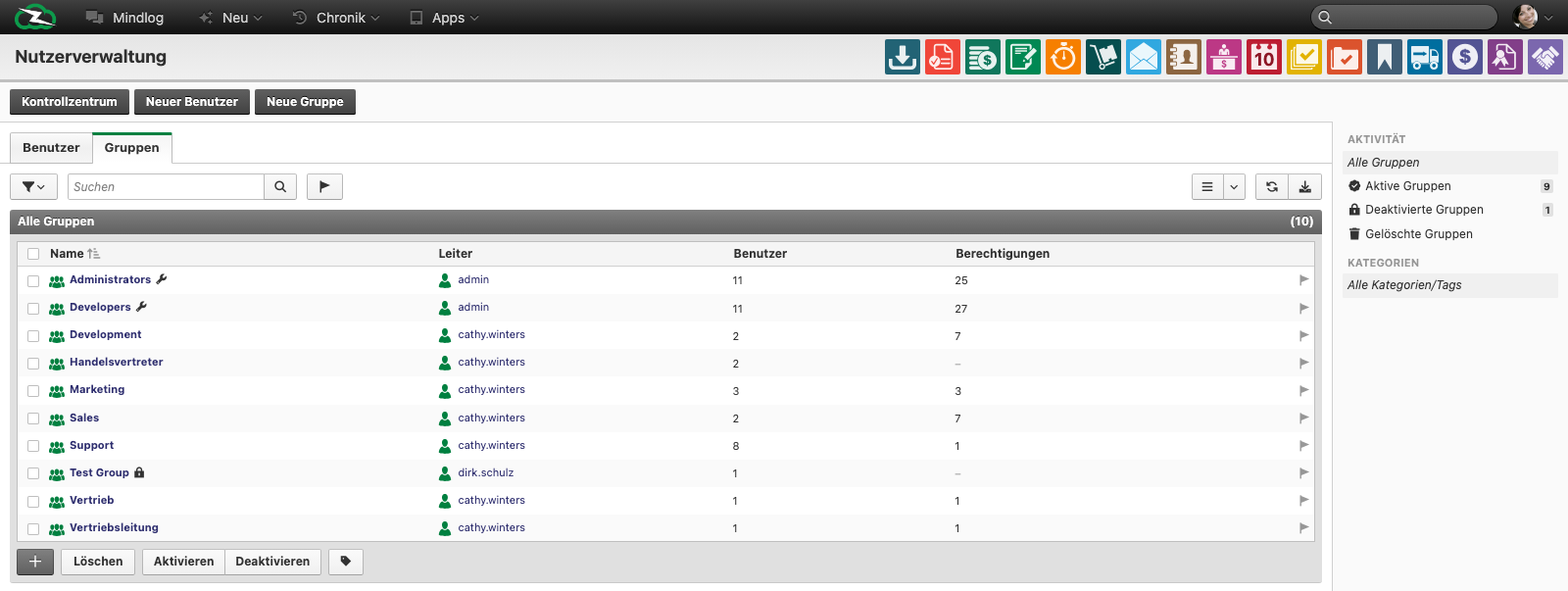Click the Suchen search field
The image size is (1568, 591).
[166, 186]
